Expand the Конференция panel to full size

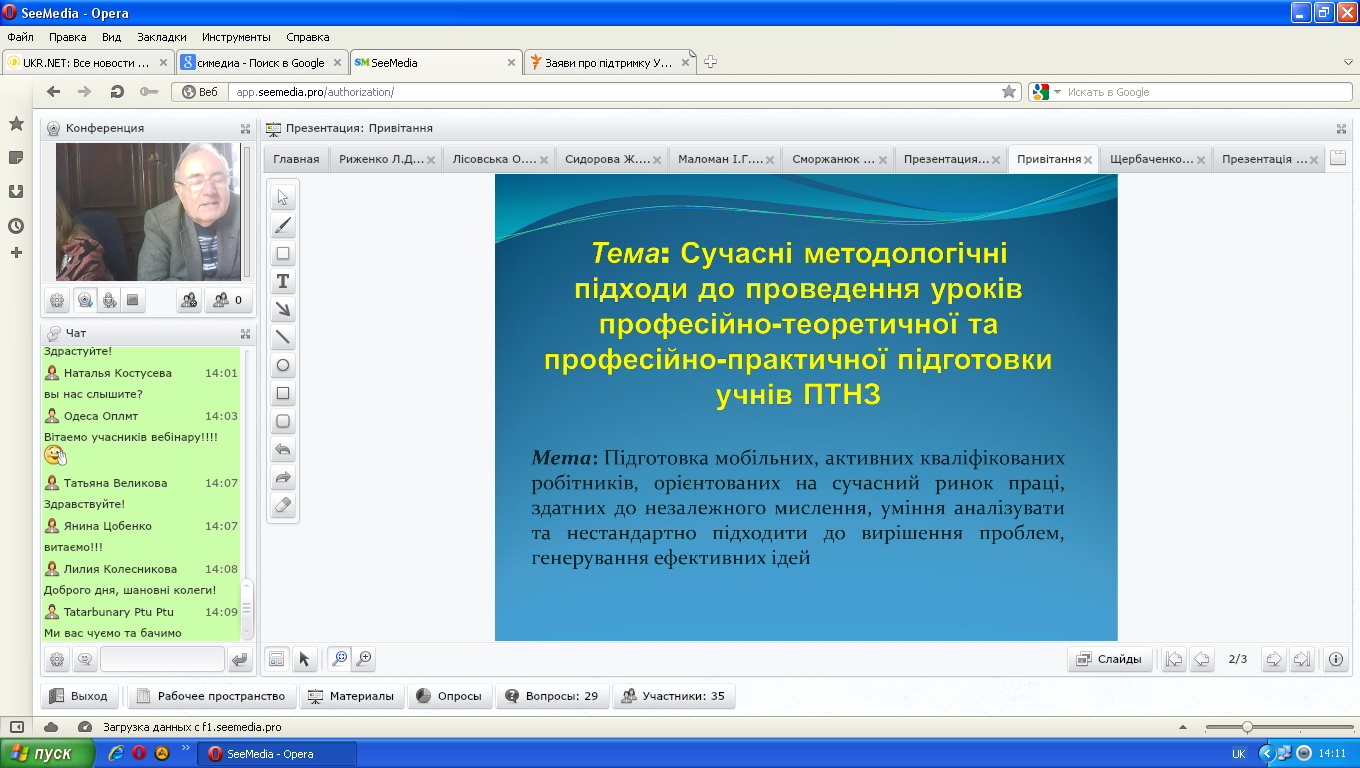click(x=245, y=129)
